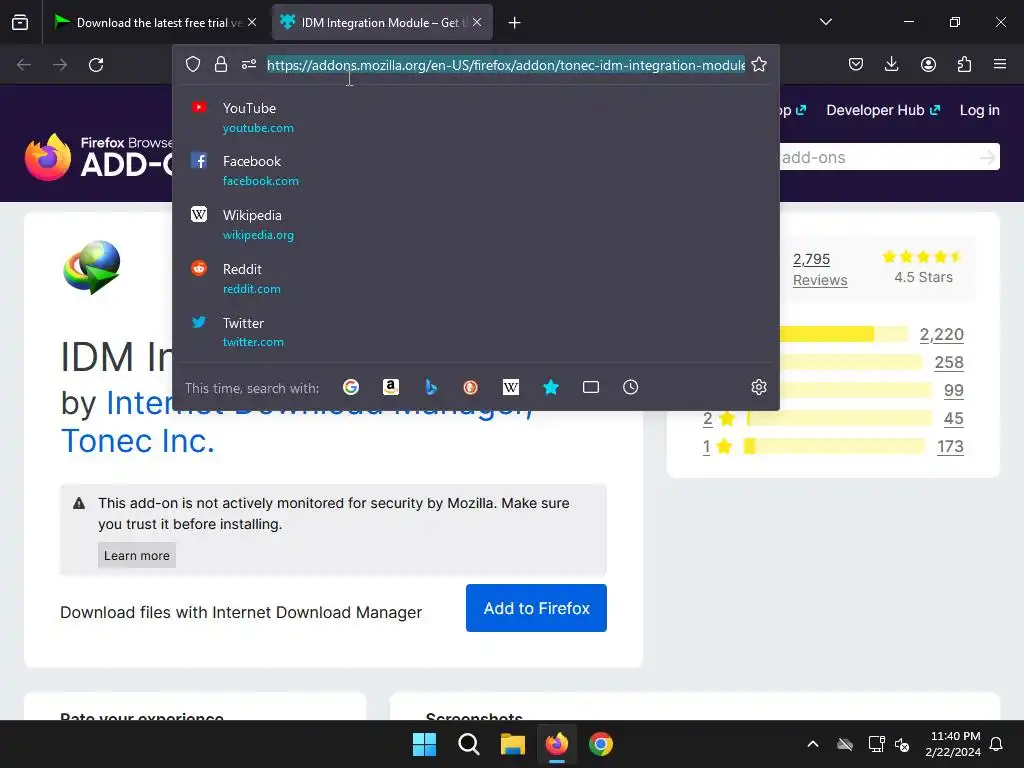Search history with the clock icon
The image size is (1024, 768).
pyautogui.click(x=630, y=387)
